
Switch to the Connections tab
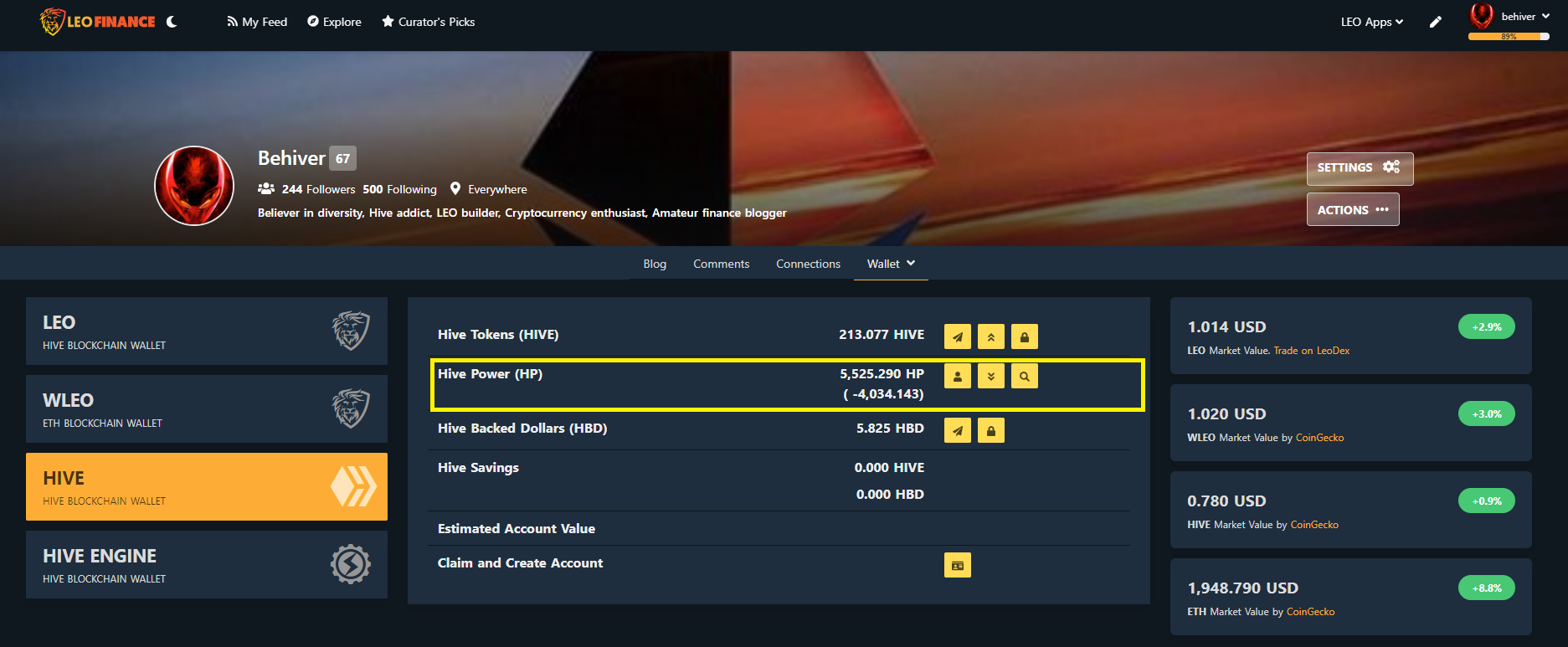tap(808, 264)
